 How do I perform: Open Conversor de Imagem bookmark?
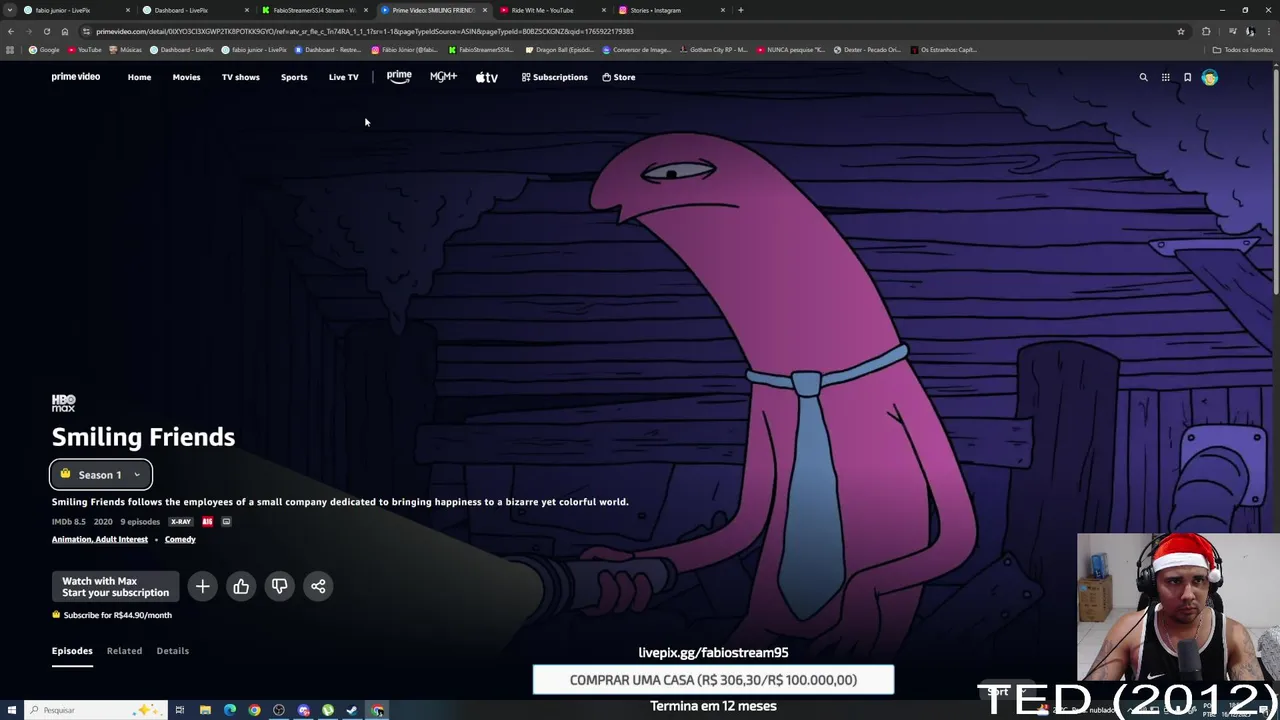636,50
